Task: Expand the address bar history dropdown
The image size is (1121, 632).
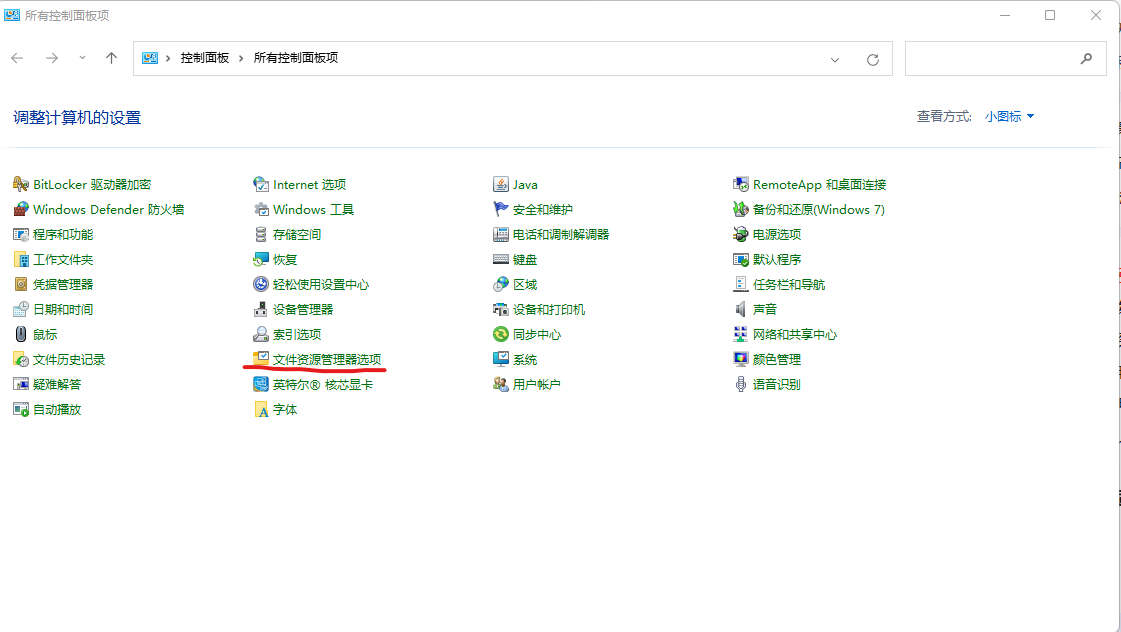Action: [835, 59]
